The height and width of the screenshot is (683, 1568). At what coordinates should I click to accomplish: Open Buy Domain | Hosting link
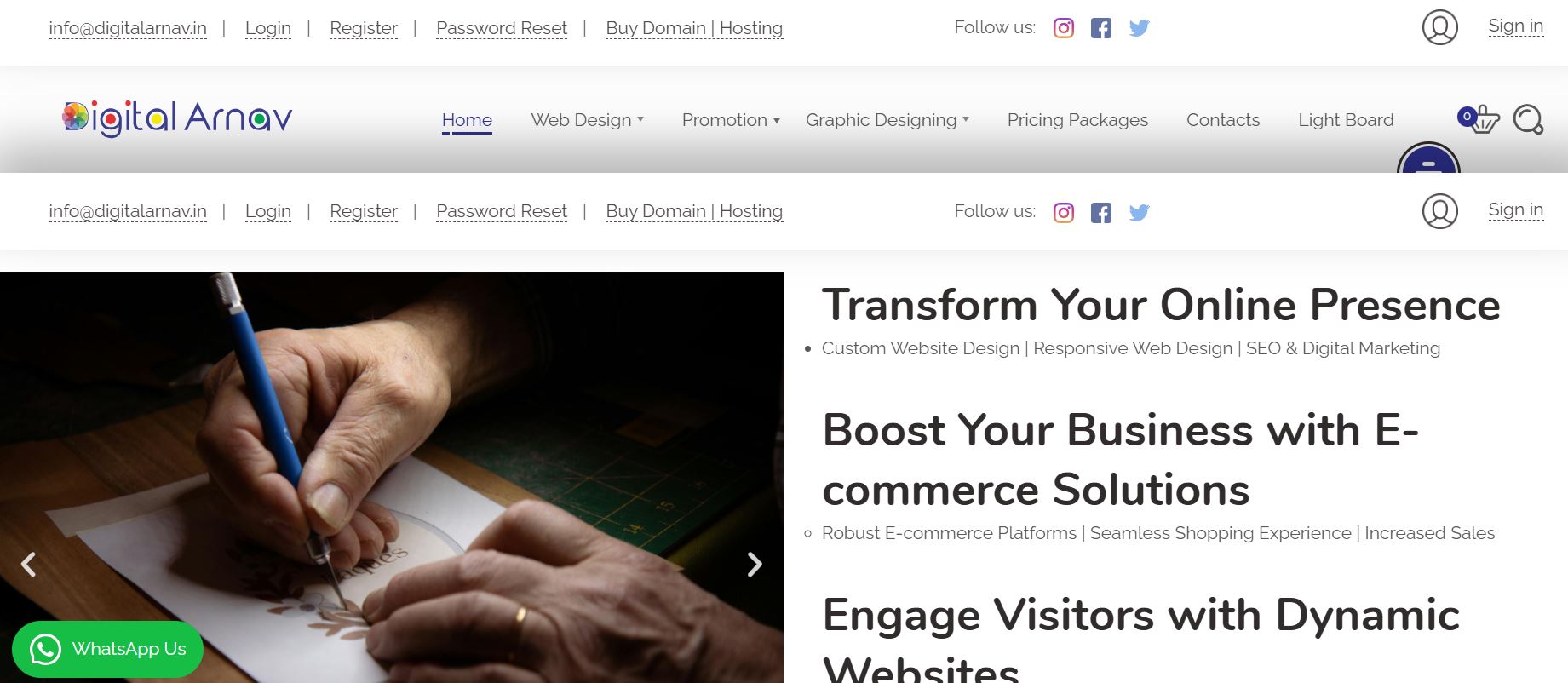(693, 28)
